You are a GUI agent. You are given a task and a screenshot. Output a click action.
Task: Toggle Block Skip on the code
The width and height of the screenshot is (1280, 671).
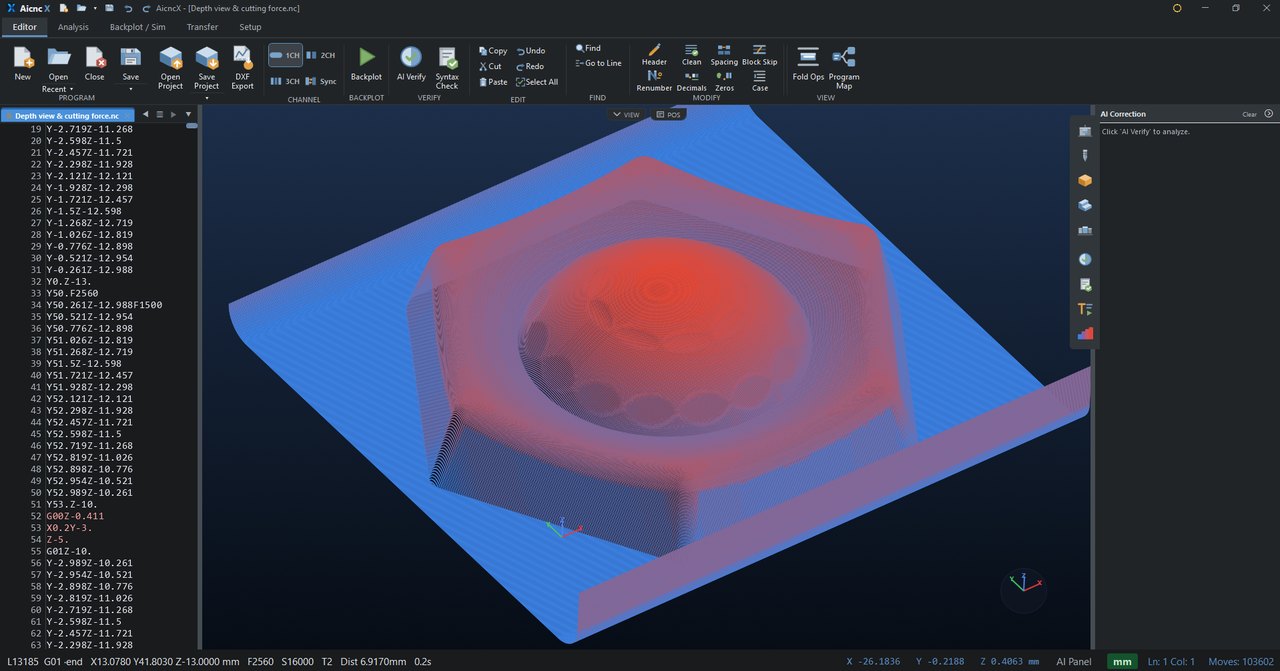point(759,55)
